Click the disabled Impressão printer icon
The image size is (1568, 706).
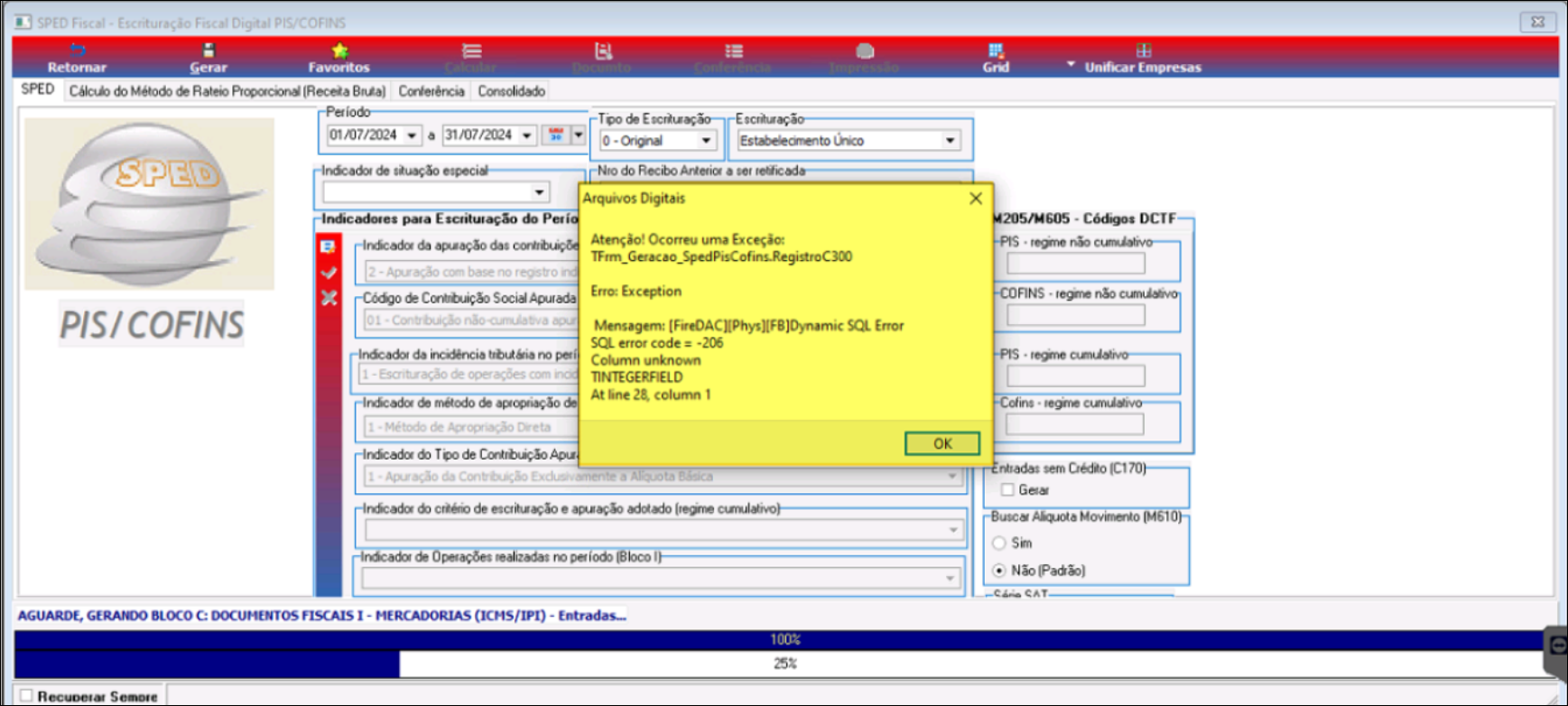pyautogui.click(x=865, y=51)
